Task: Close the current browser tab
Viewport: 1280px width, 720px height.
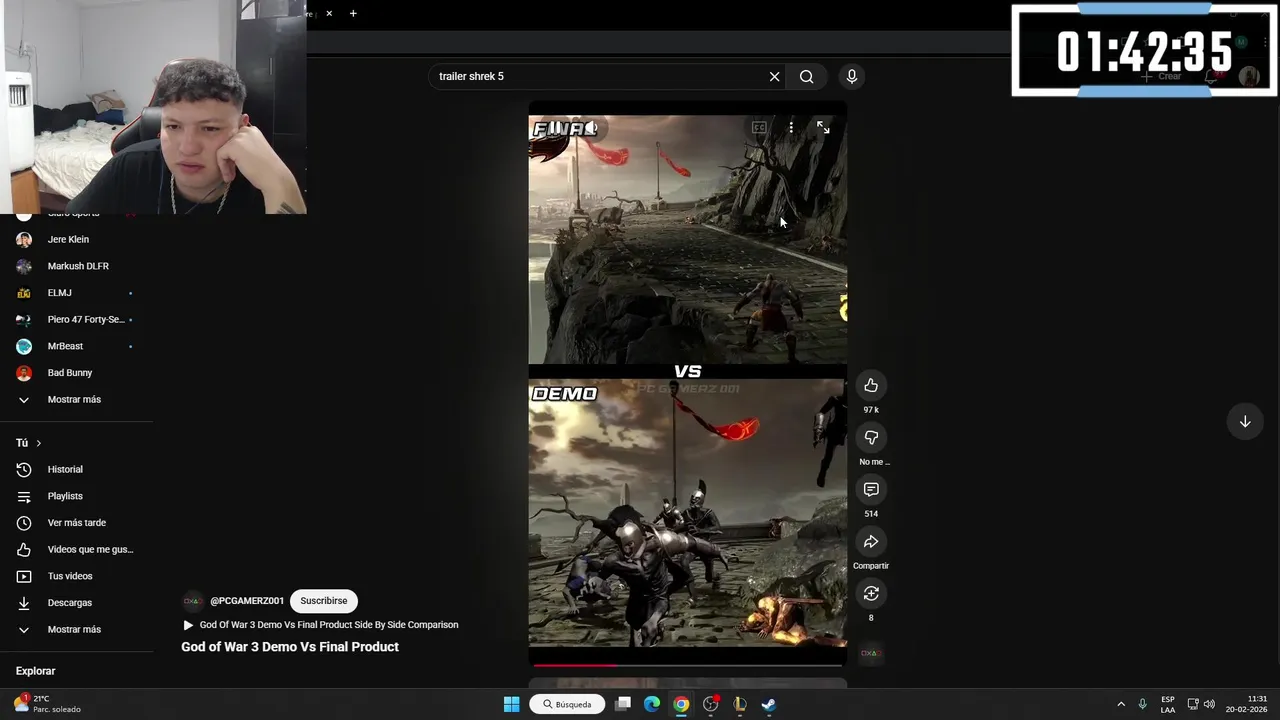Action: coord(329,14)
